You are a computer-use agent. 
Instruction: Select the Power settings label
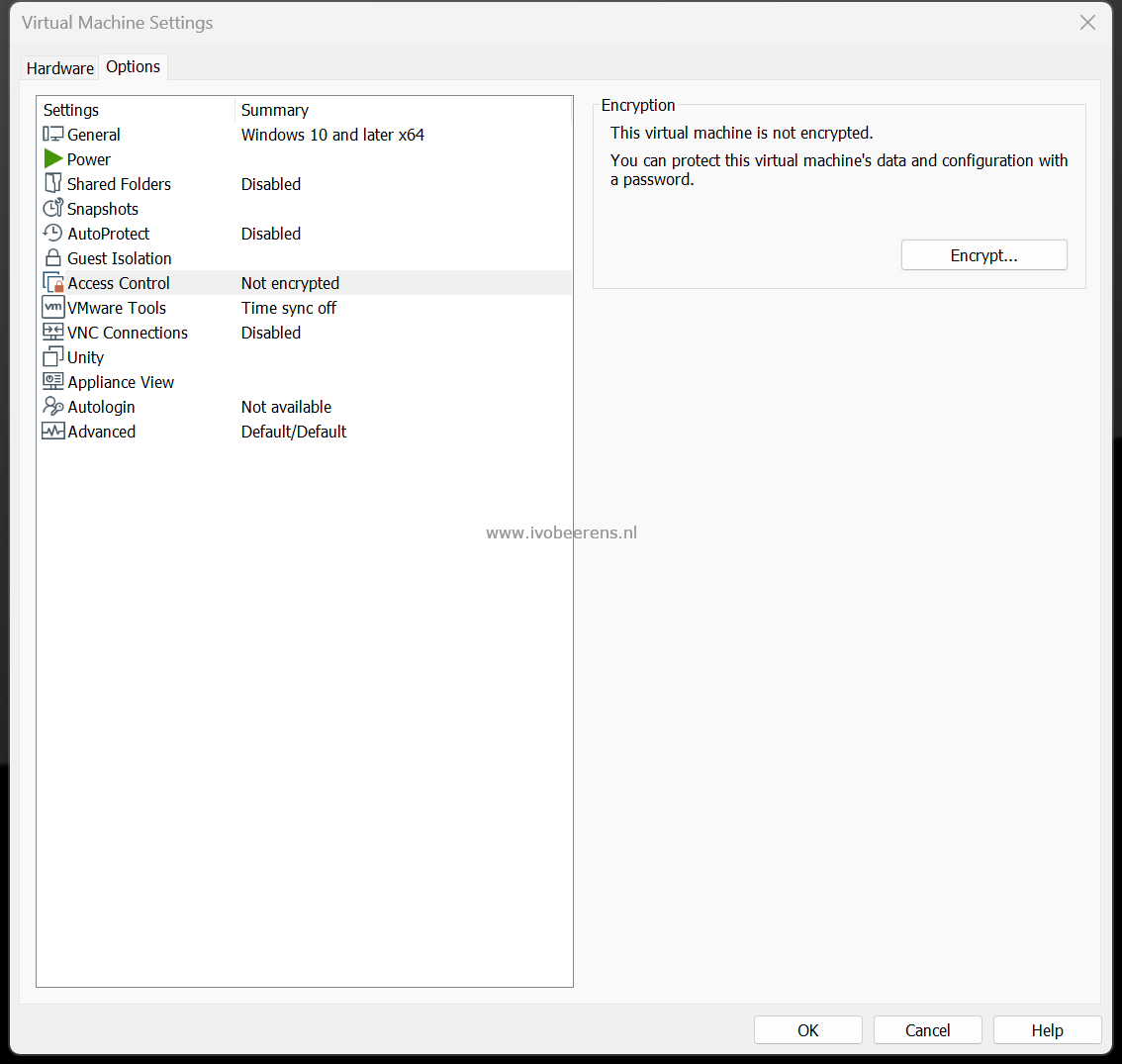[89, 159]
